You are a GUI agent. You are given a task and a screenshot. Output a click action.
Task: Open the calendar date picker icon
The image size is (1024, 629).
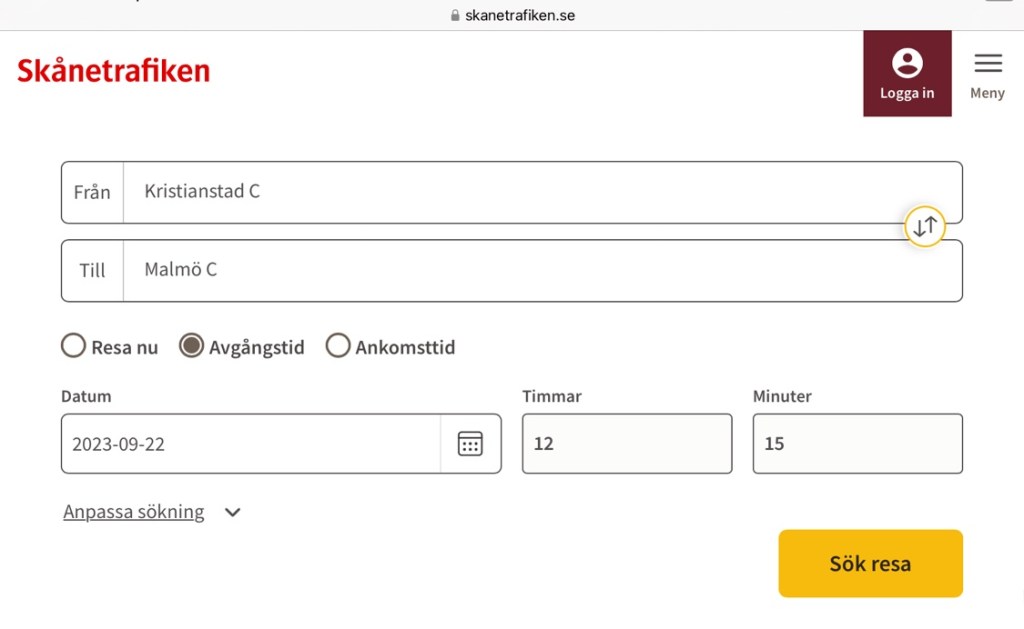470,444
